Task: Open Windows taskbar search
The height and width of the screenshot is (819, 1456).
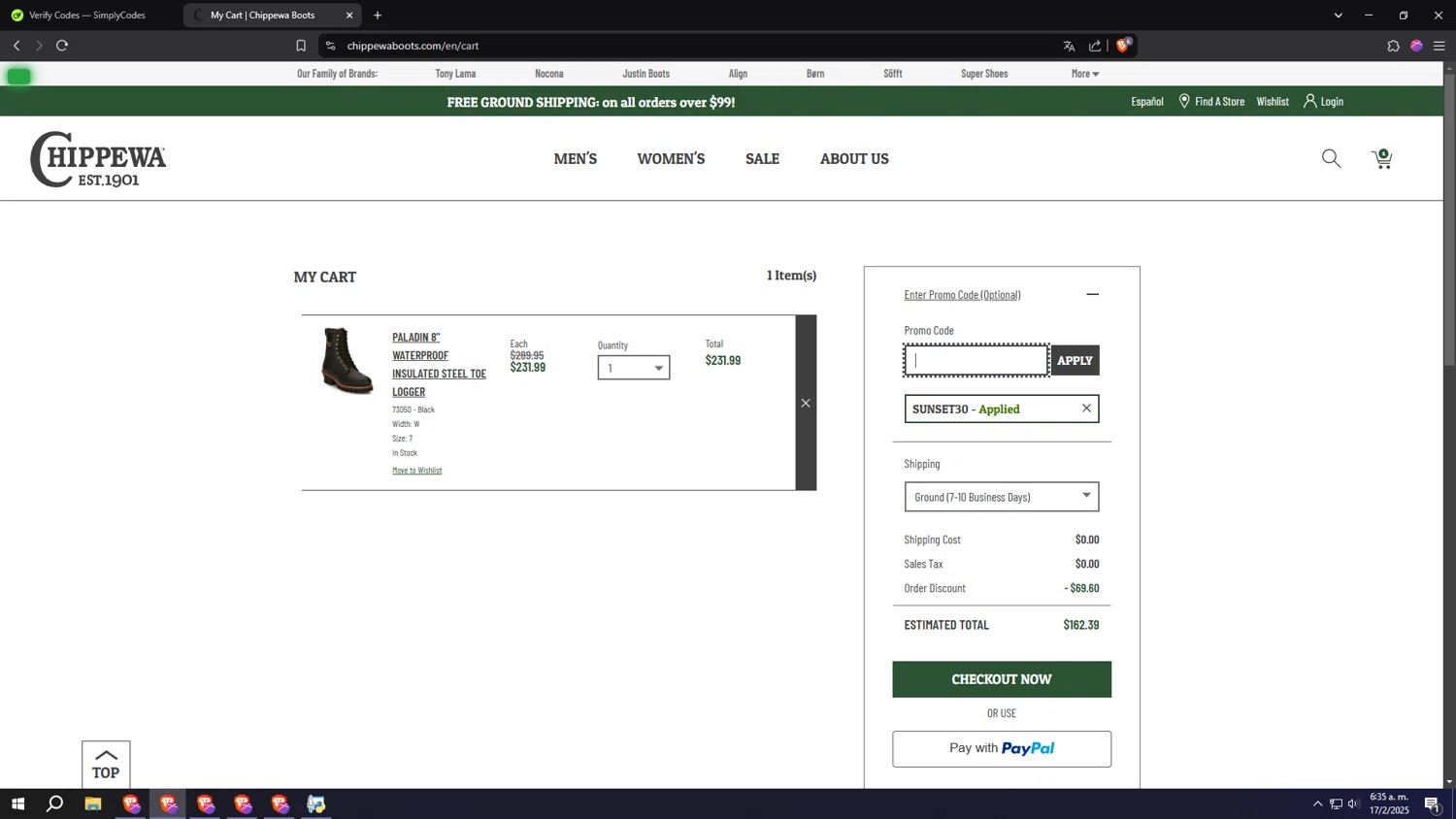Action: pyautogui.click(x=55, y=803)
